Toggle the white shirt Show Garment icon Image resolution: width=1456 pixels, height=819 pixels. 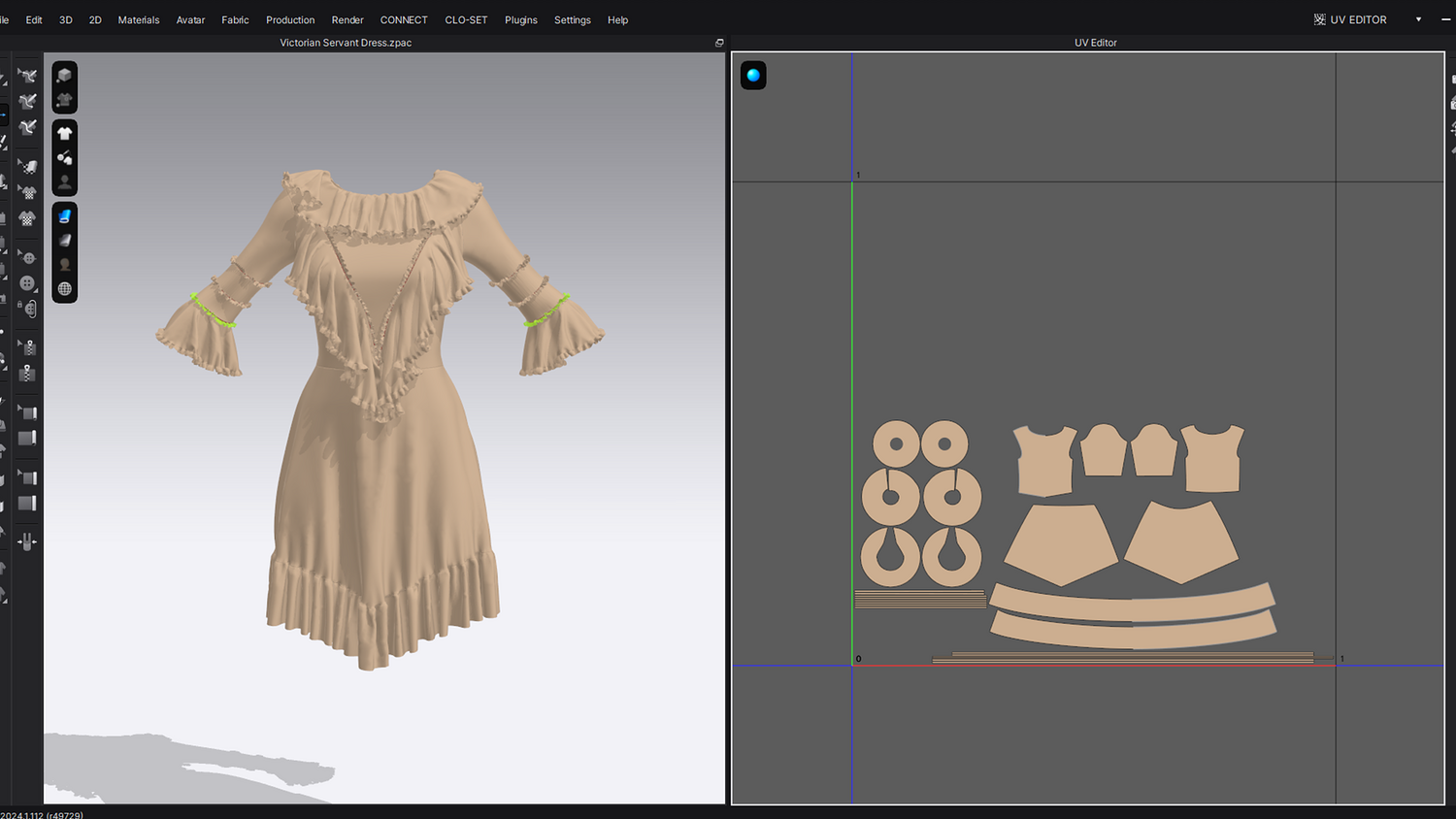tap(64, 133)
